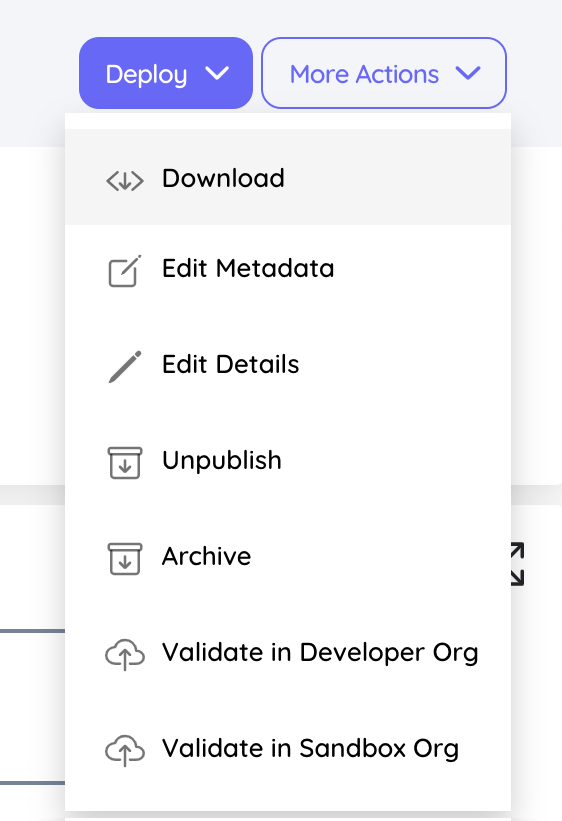Click cloud upload icon for Sandbox Org
The width and height of the screenshot is (562, 821).
[x=125, y=750]
